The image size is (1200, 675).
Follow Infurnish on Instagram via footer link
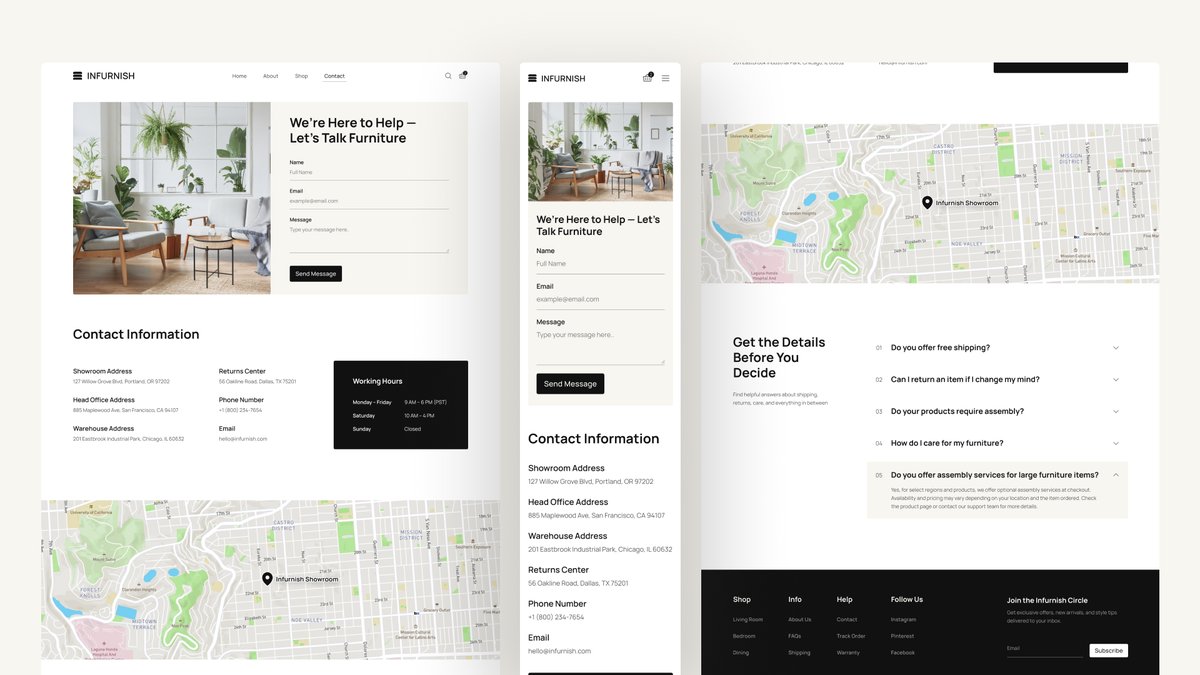click(902, 619)
